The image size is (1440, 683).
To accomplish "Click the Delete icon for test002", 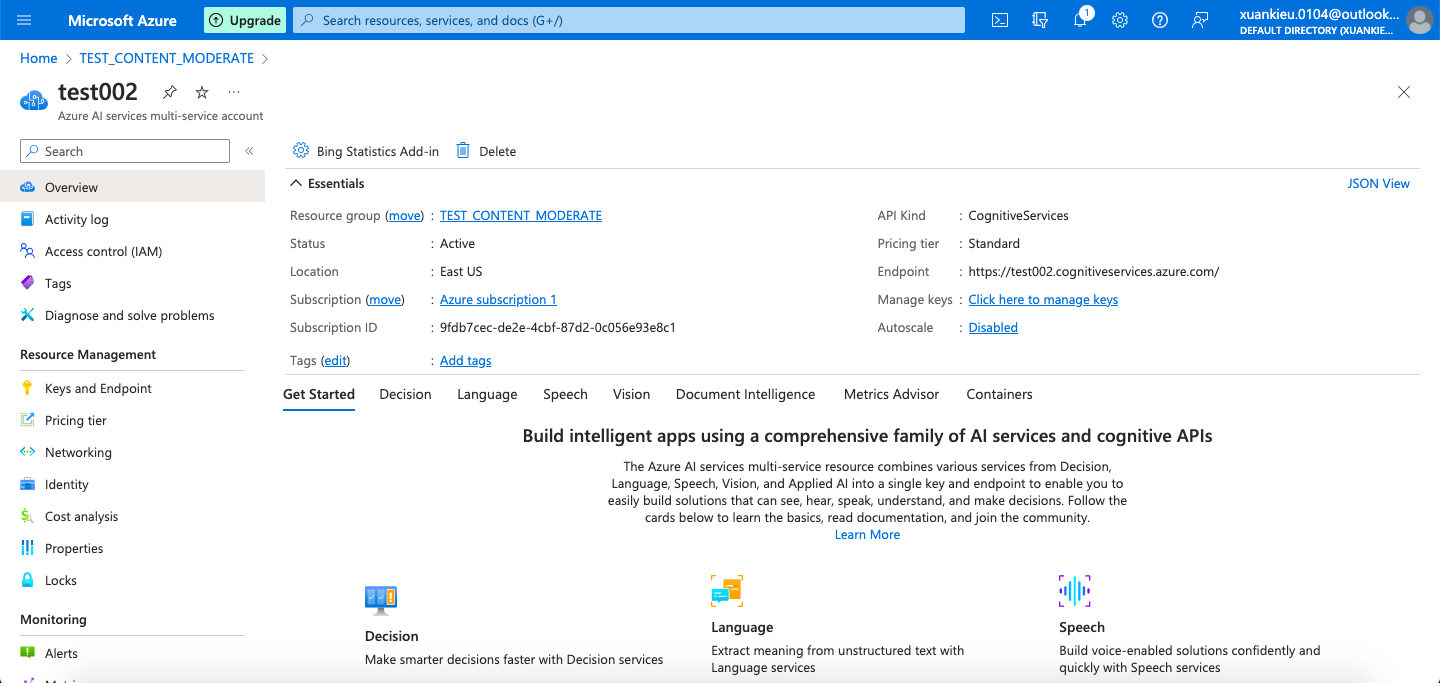I will (x=488, y=151).
